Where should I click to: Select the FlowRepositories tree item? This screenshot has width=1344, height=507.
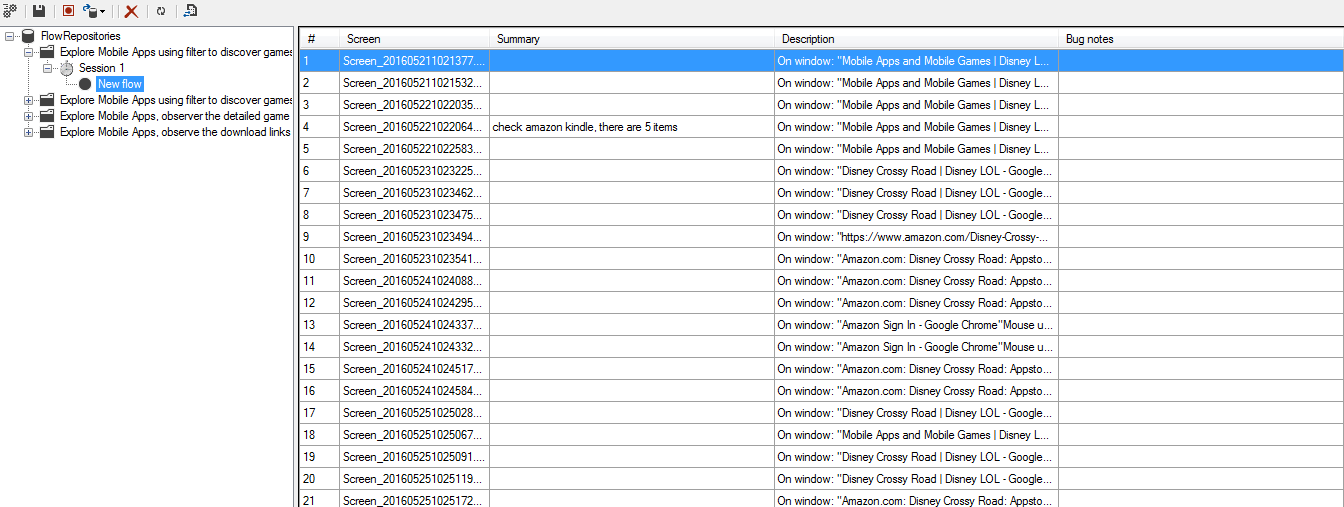(x=81, y=37)
